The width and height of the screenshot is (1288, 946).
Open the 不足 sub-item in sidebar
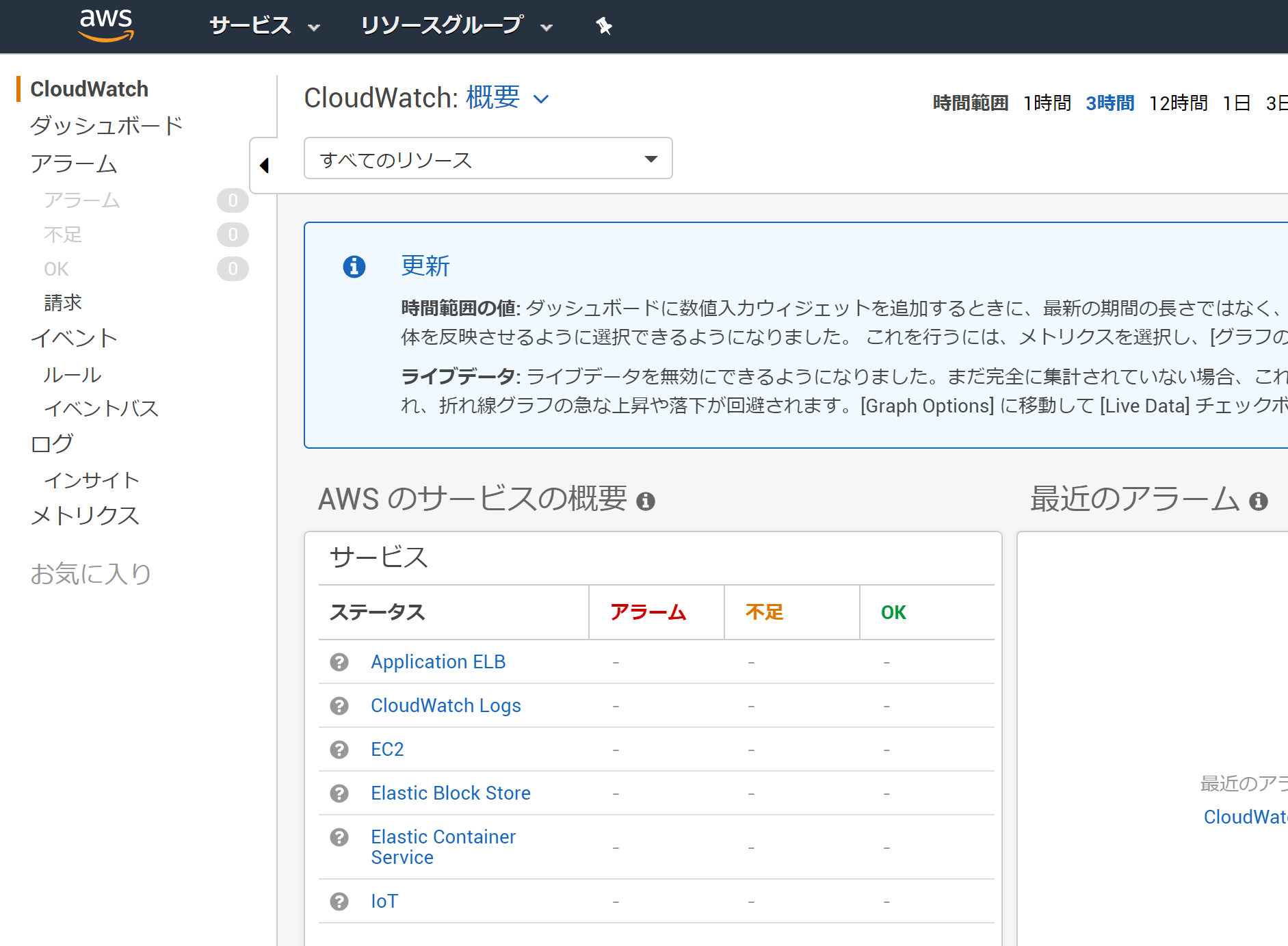(63, 235)
